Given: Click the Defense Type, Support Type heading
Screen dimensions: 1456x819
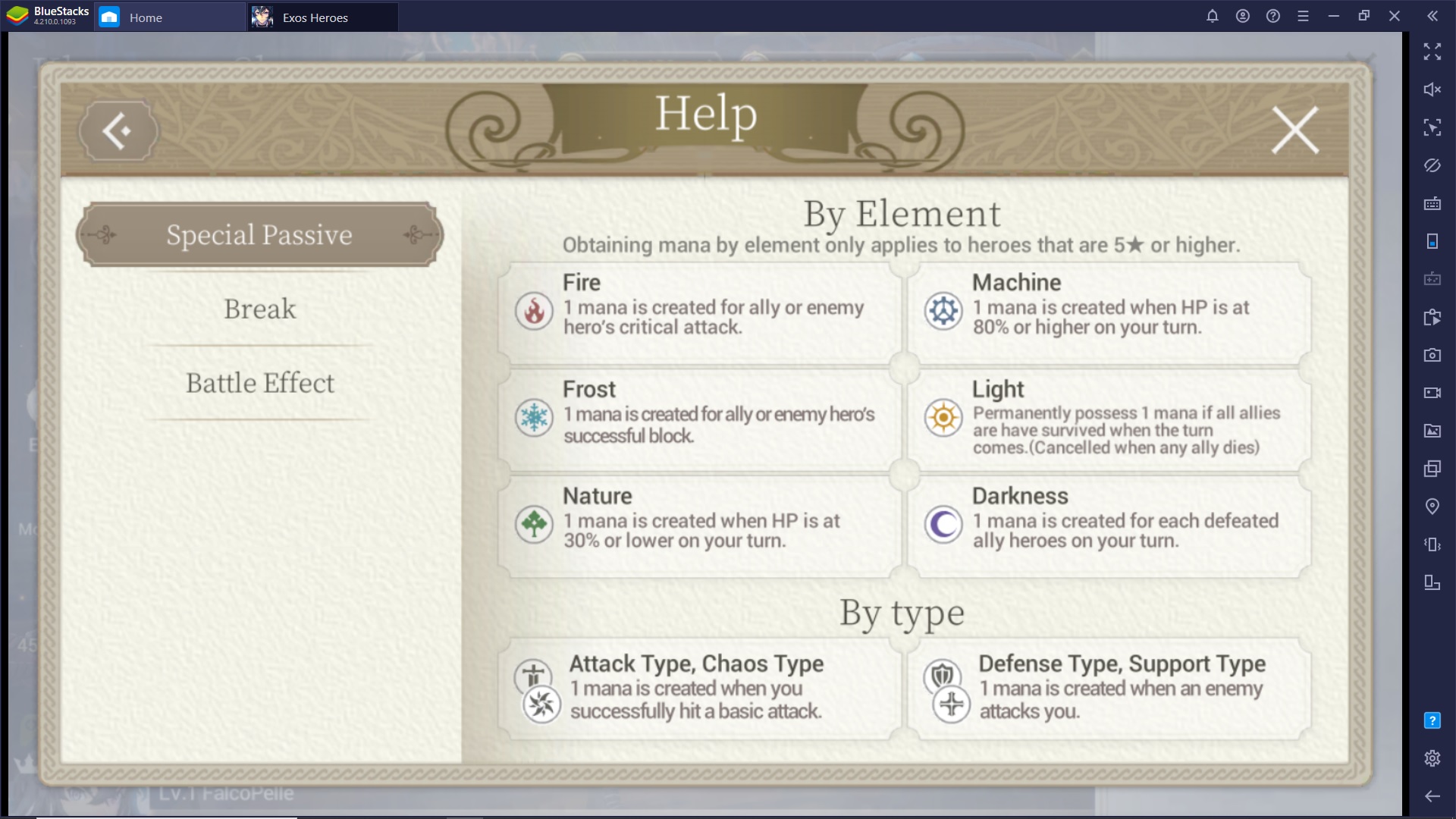Looking at the screenshot, I should [x=1122, y=664].
